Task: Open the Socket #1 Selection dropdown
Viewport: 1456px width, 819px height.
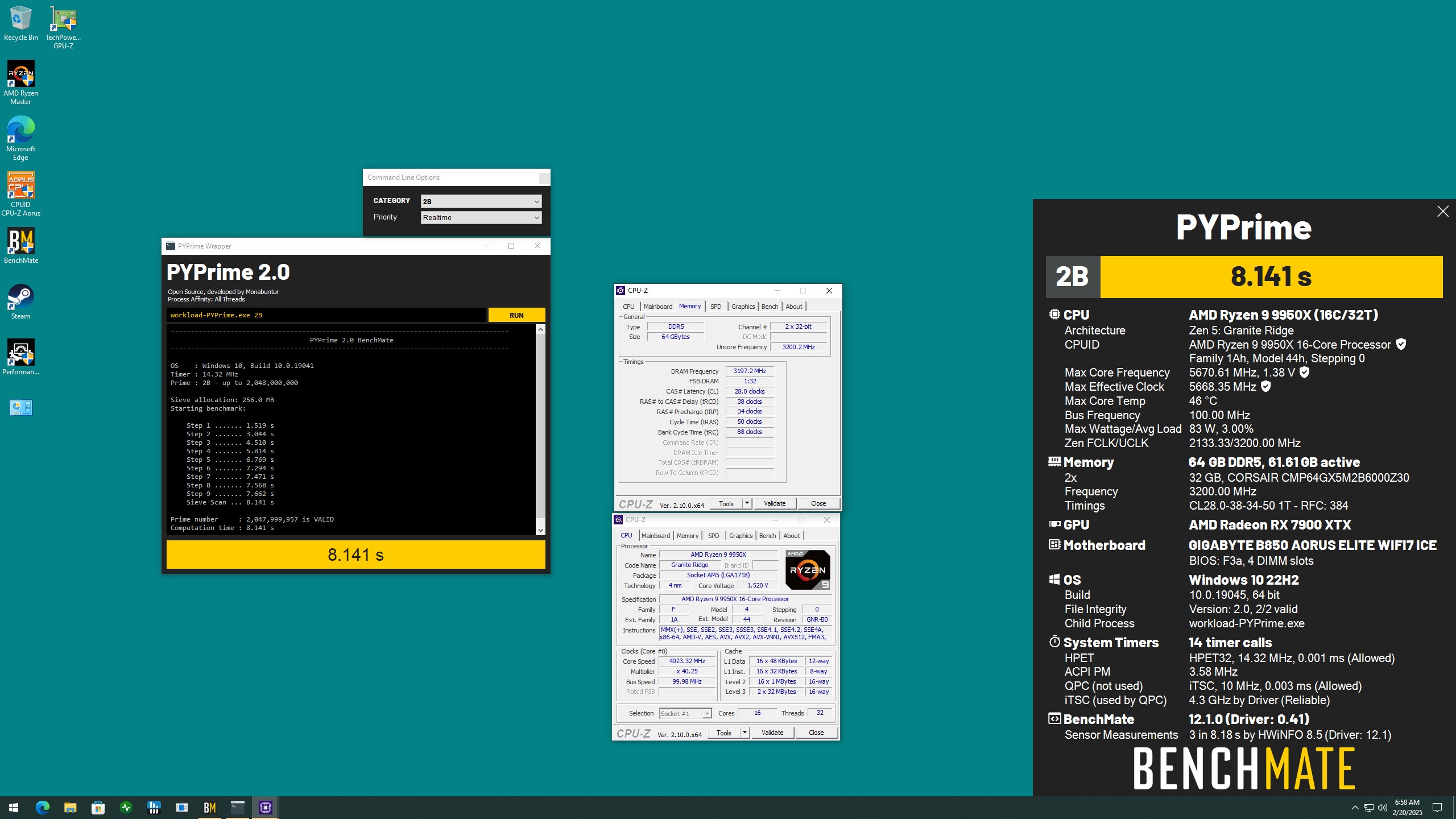Action: pos(685,713)
